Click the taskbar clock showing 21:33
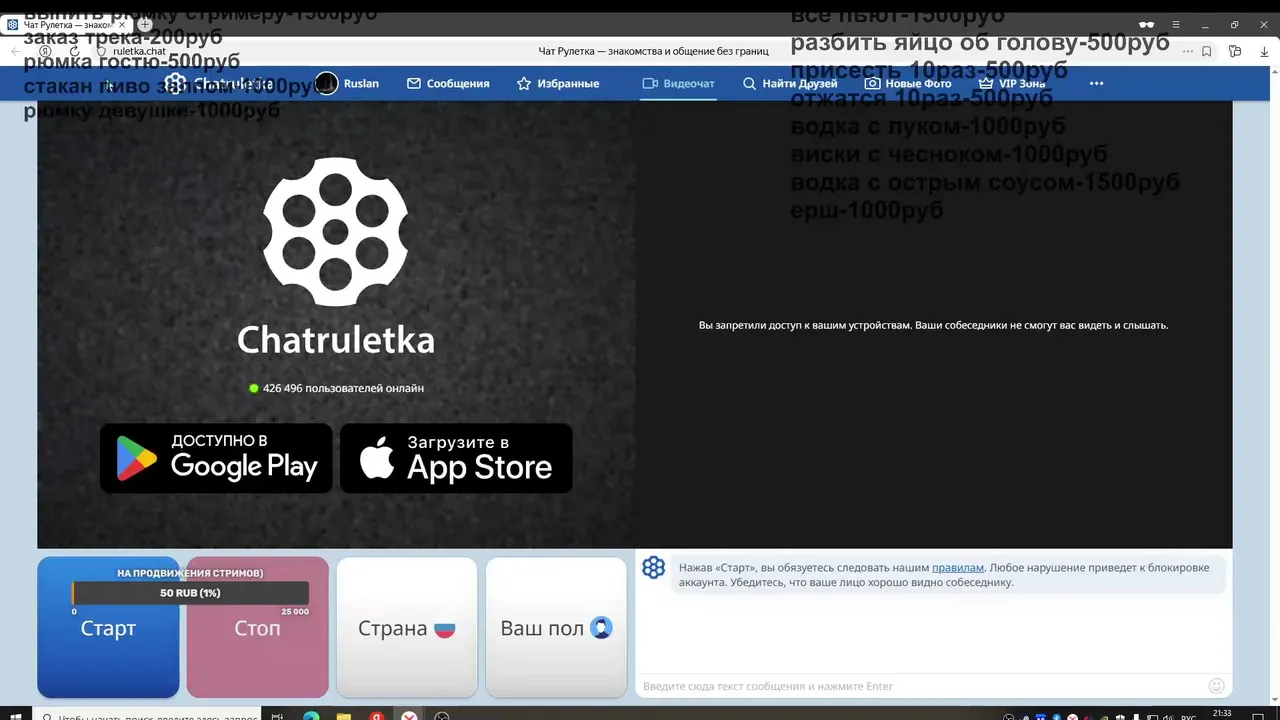The height and width of the screenshot is (720, 1280). pos(1222,714)
